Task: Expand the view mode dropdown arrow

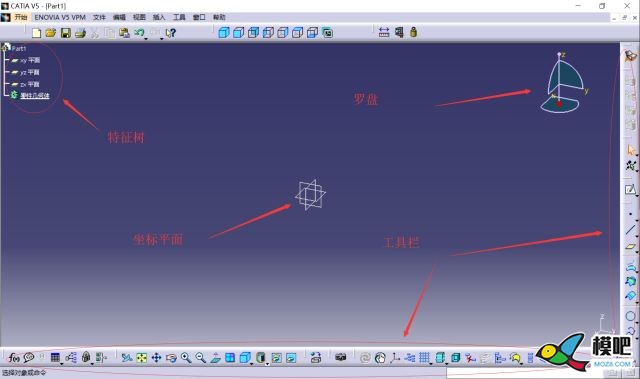Action: [x=267, y=363]
